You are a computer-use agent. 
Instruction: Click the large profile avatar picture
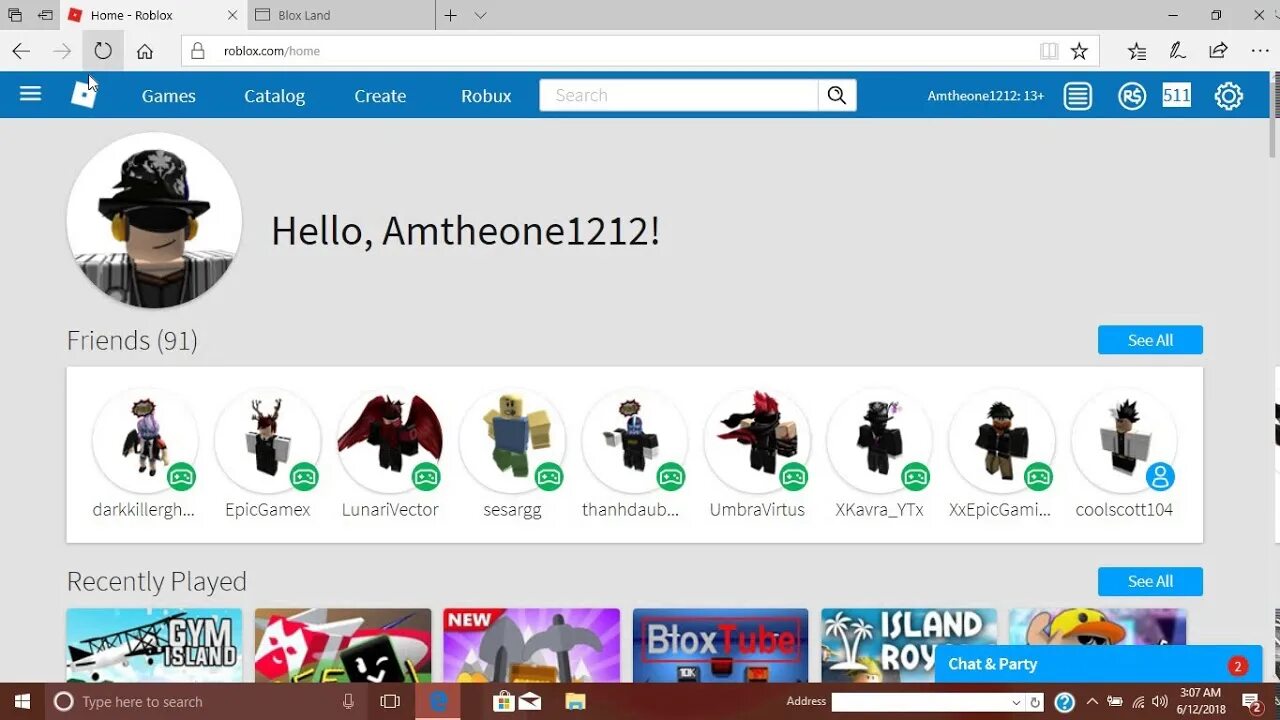[154, 220]
